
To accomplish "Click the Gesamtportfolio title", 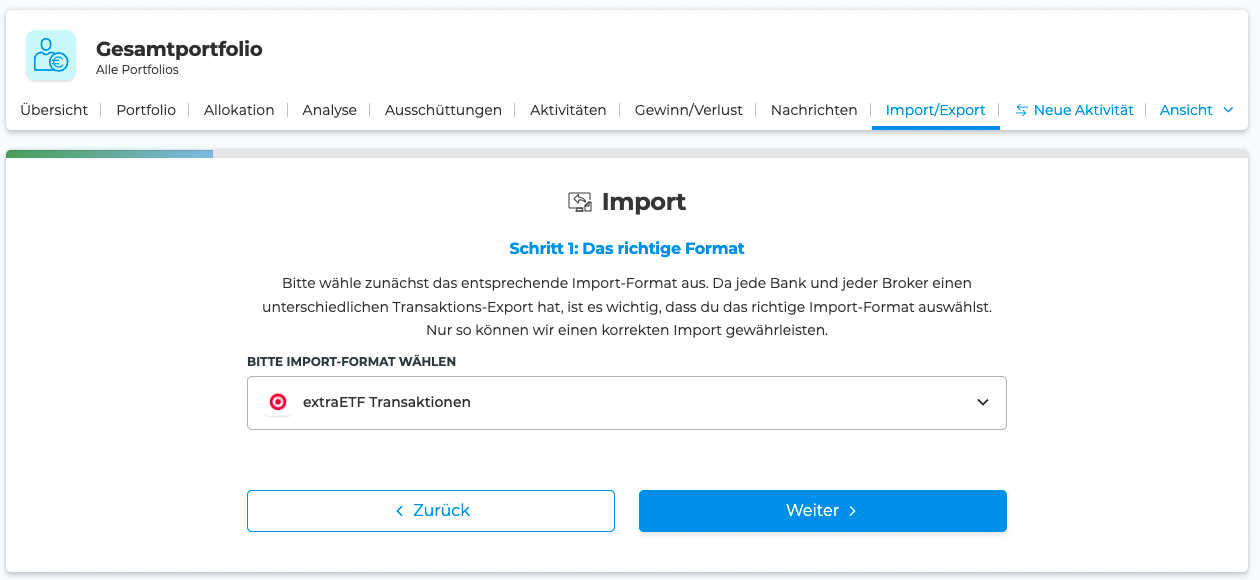I will [179, 49].
